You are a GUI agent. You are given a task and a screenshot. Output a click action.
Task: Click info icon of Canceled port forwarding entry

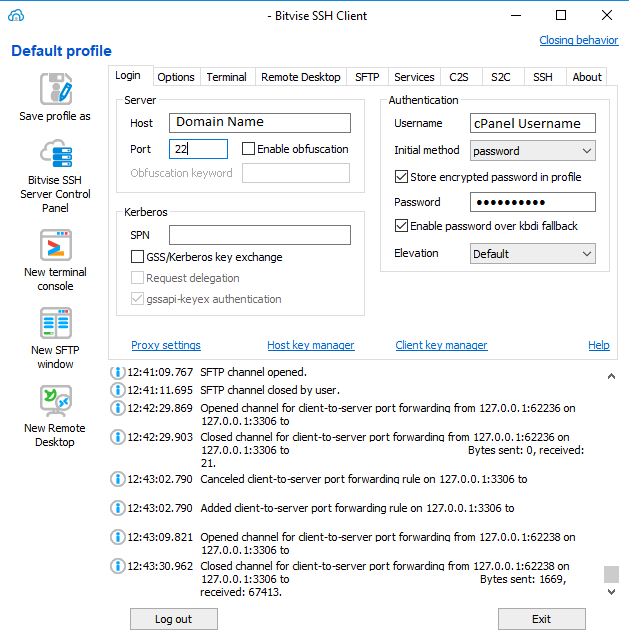(117, 479)
